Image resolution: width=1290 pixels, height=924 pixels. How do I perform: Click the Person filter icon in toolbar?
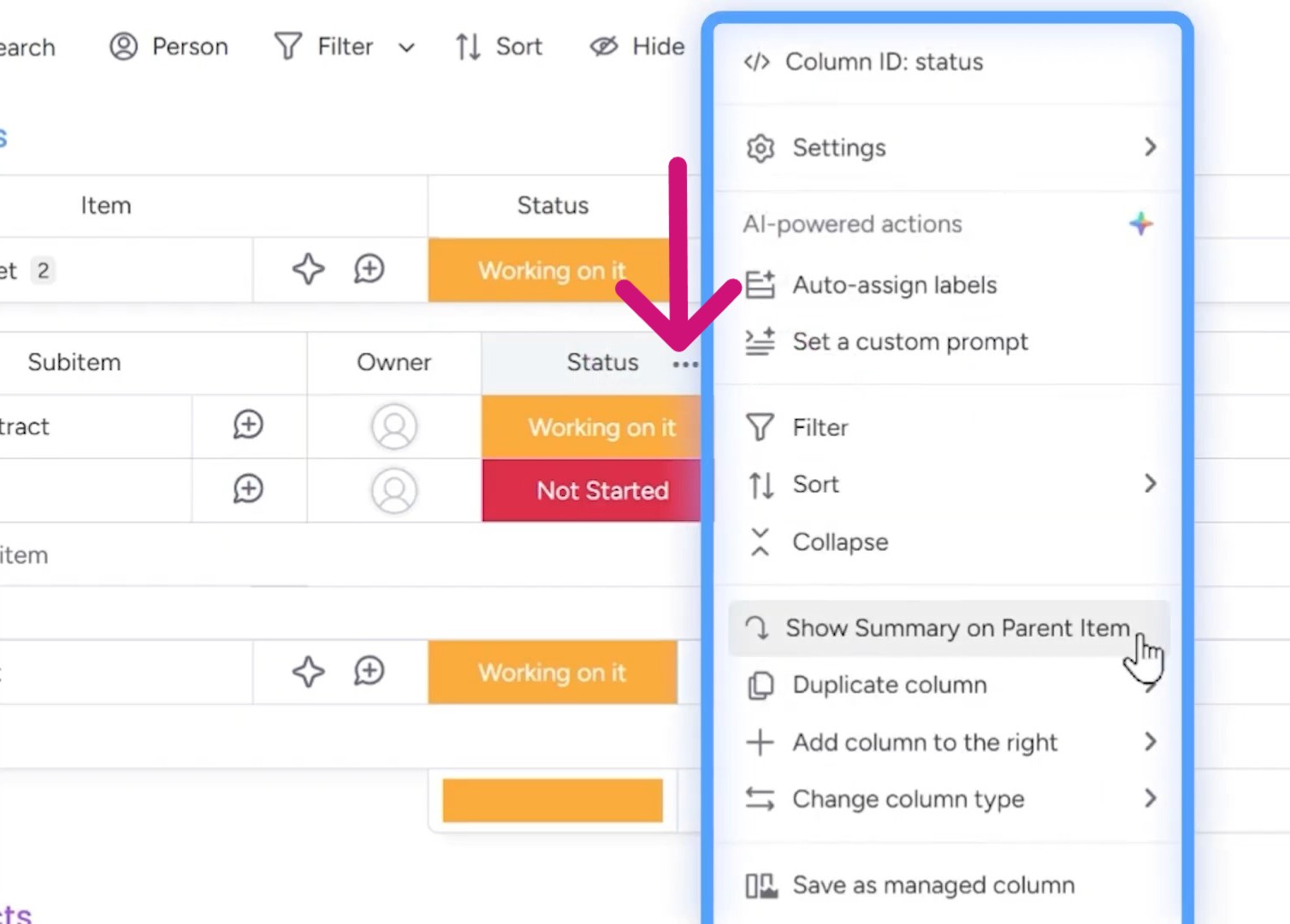click(122, 46)
